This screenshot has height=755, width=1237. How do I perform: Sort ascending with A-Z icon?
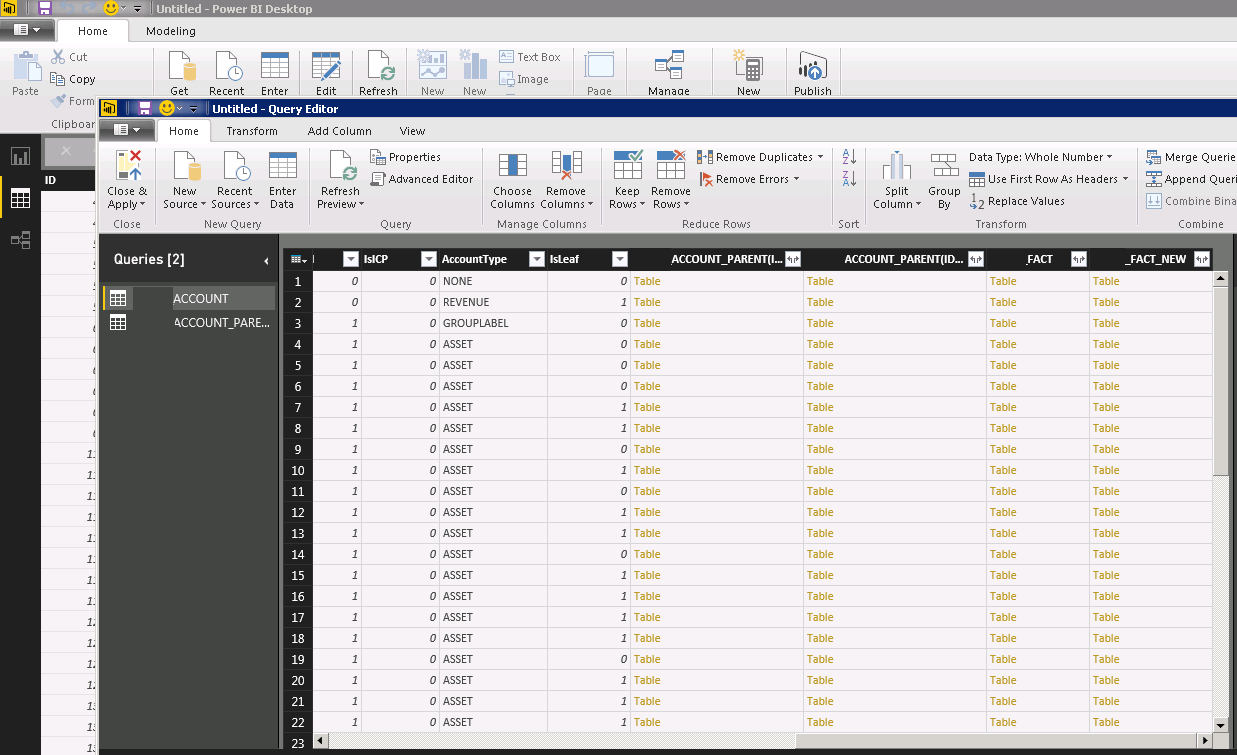tap(850, 157)
